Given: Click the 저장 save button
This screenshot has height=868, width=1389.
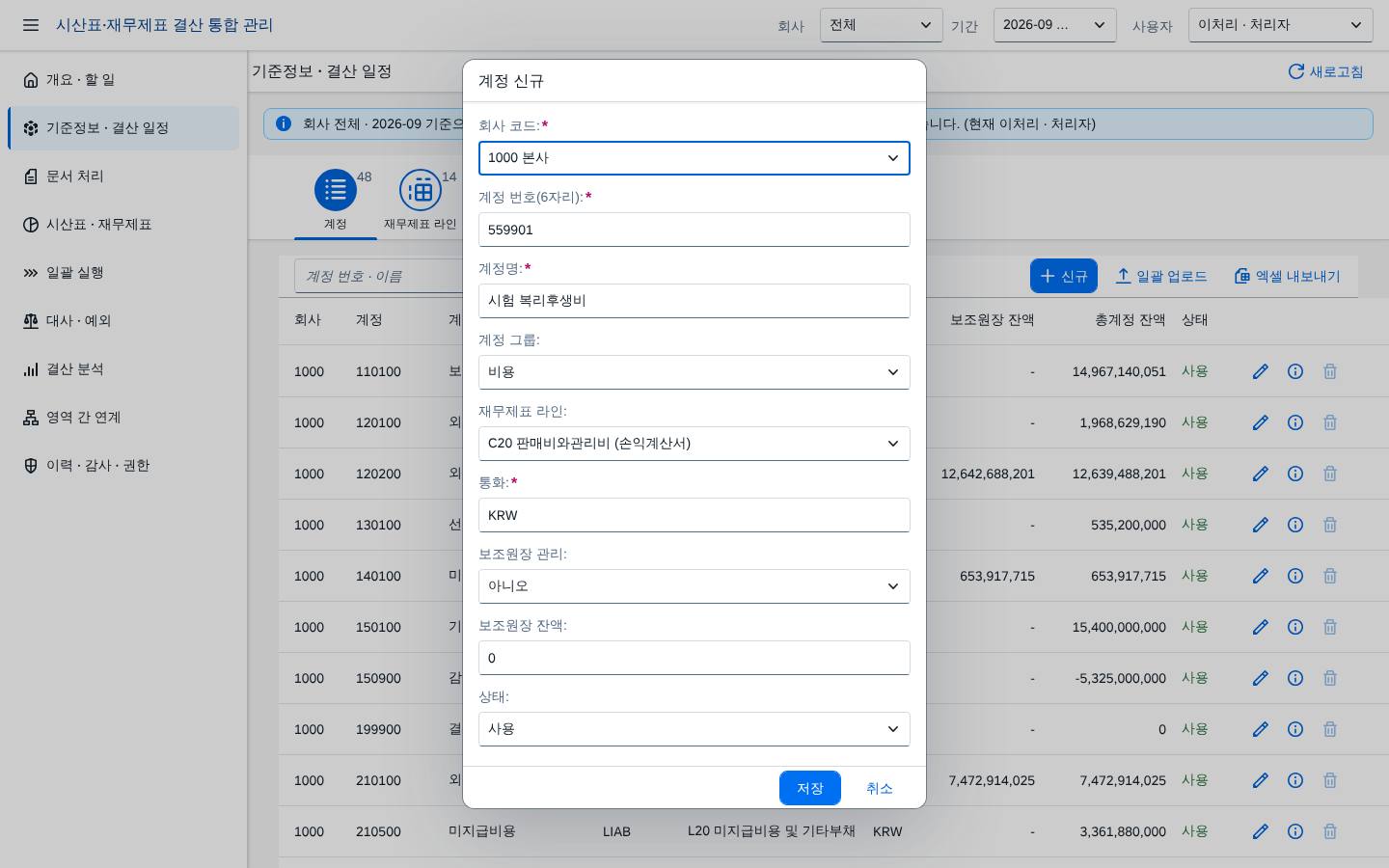Looking at the screenshot, I should point(810,788).
